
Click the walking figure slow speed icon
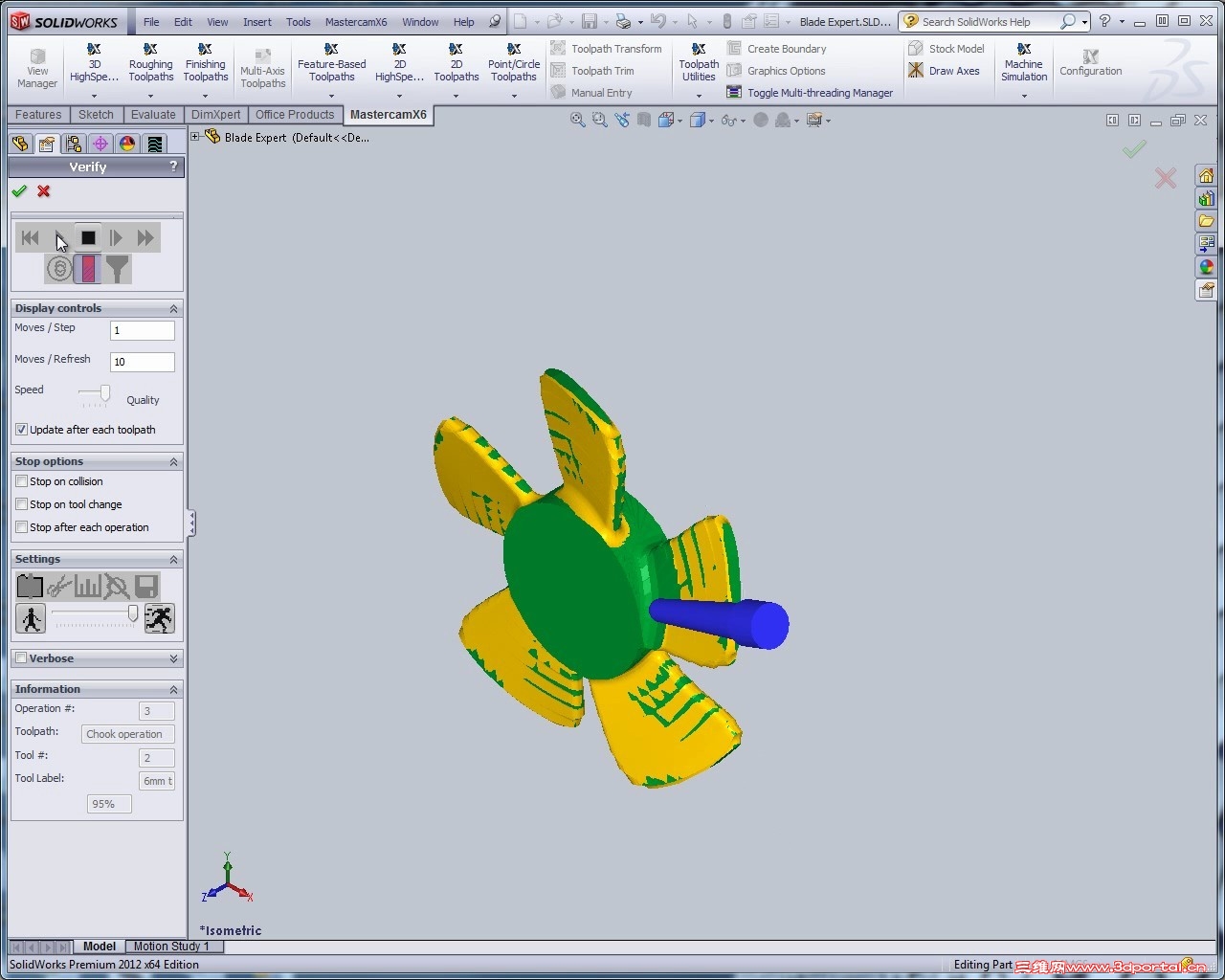(x=31, y=618)
